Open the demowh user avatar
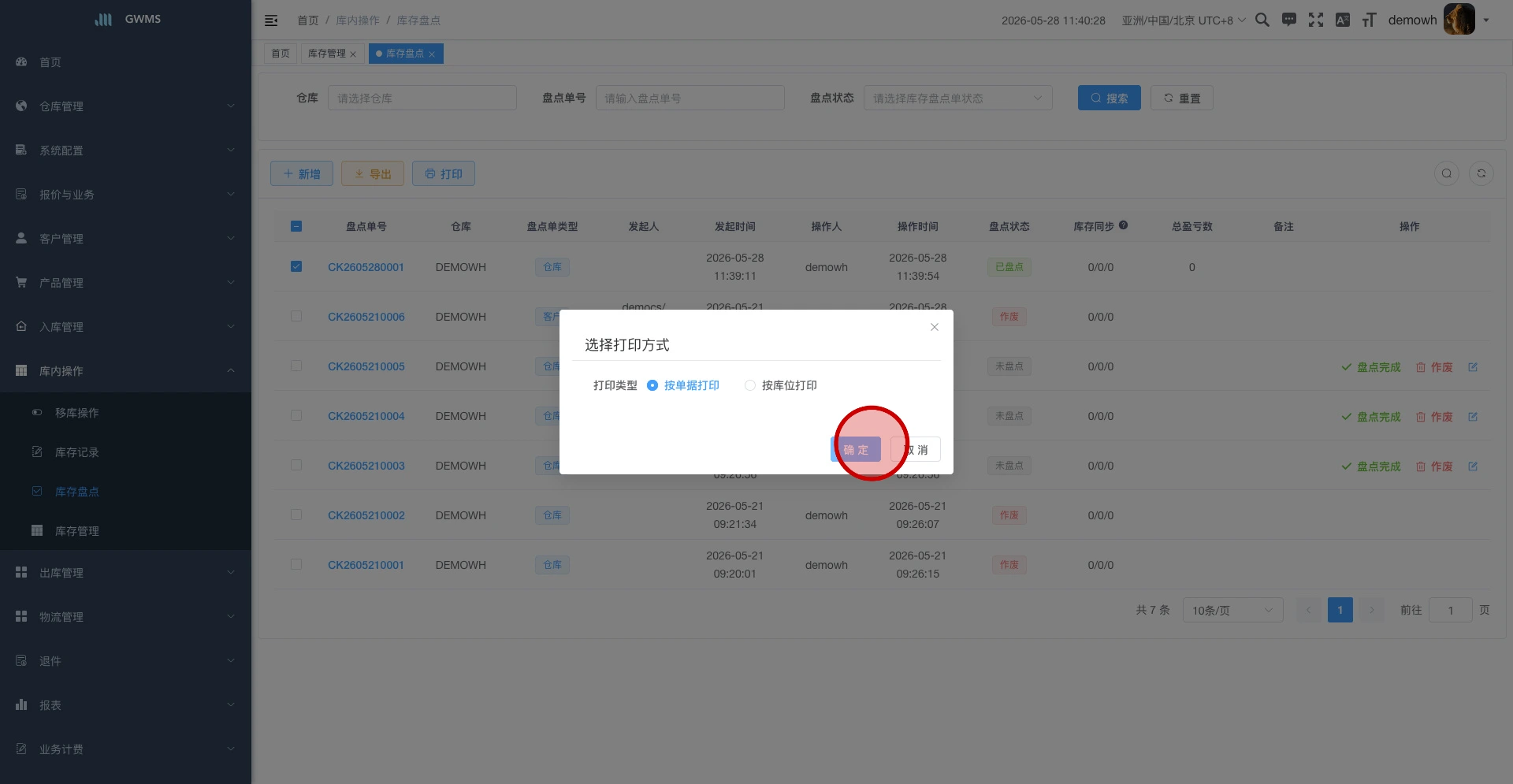1513x784 pixels. click(1459, 20)
